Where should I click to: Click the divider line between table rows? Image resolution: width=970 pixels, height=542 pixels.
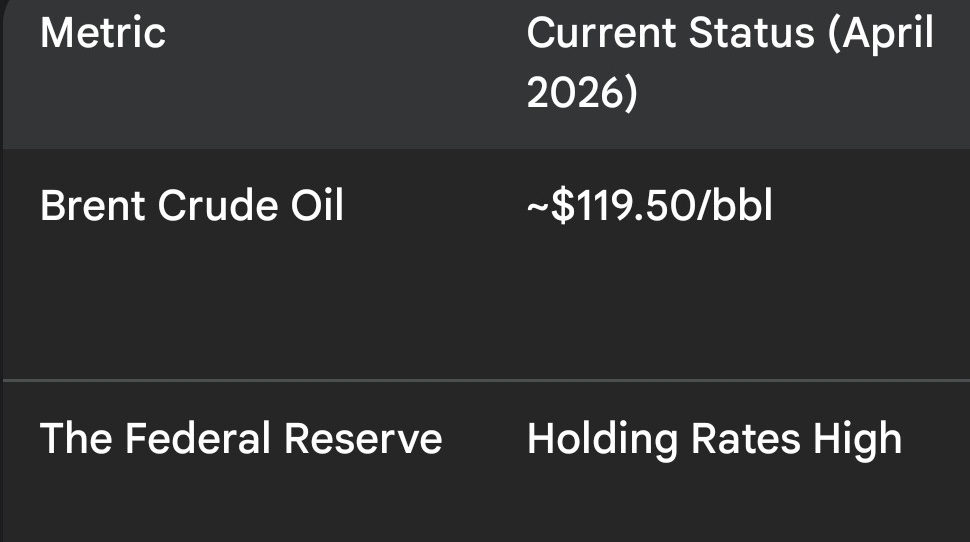coord(486,380)
